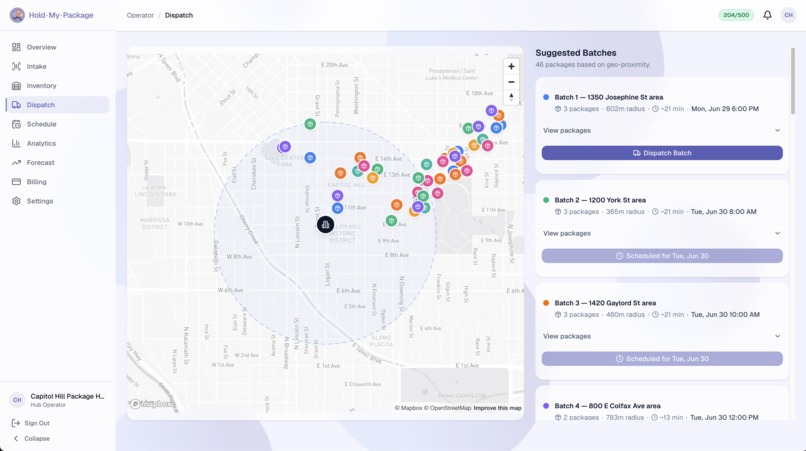
Task: Zoom in on the map
Action: (511, 66)
